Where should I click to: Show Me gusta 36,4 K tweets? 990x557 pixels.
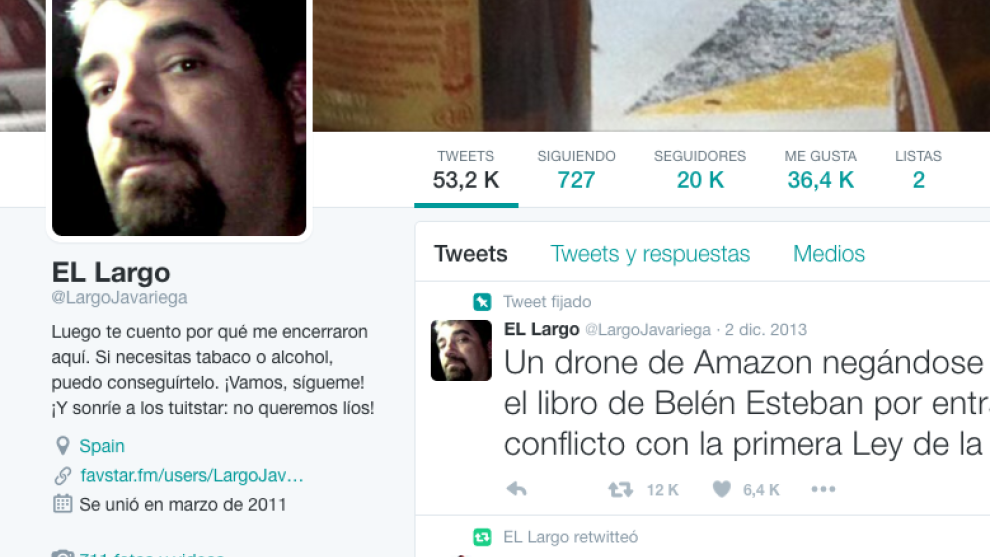(821, 171)
